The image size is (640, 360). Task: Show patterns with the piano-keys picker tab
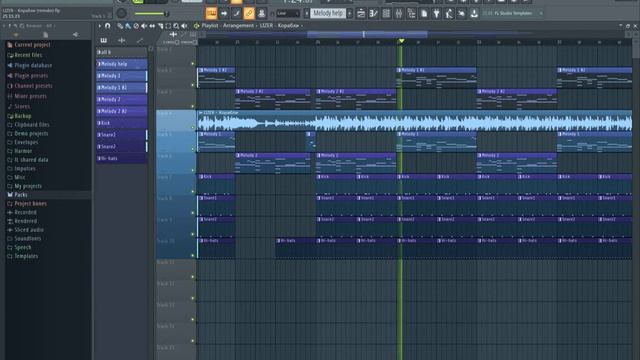click(104, 40)
